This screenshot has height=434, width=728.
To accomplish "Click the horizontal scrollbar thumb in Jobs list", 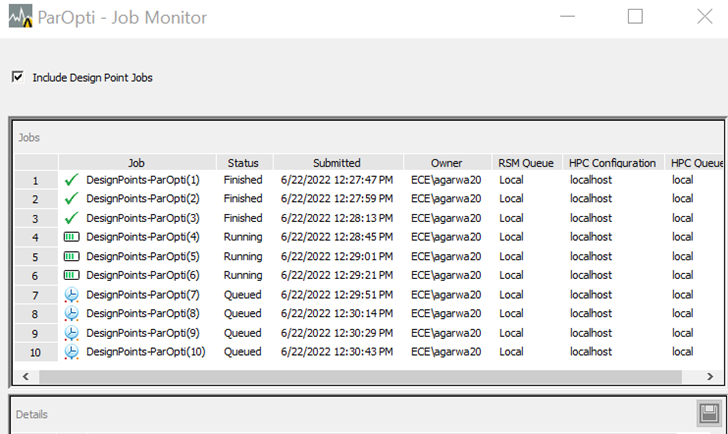I will [360, 376].
